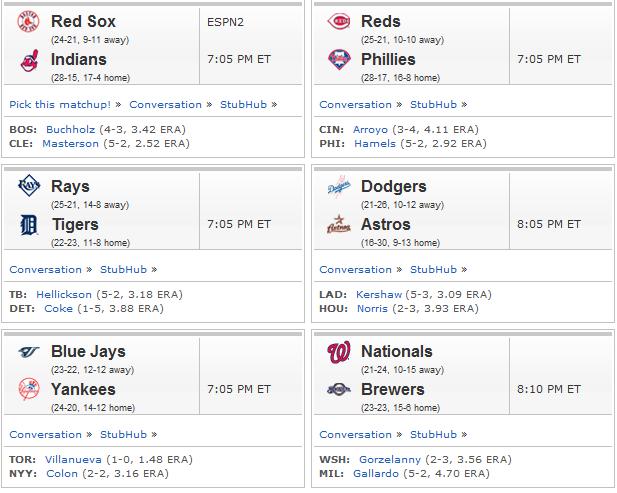Select the Gallardo pitcher link
Viewport: 617px width, 493px height.
tap(376, 473)
